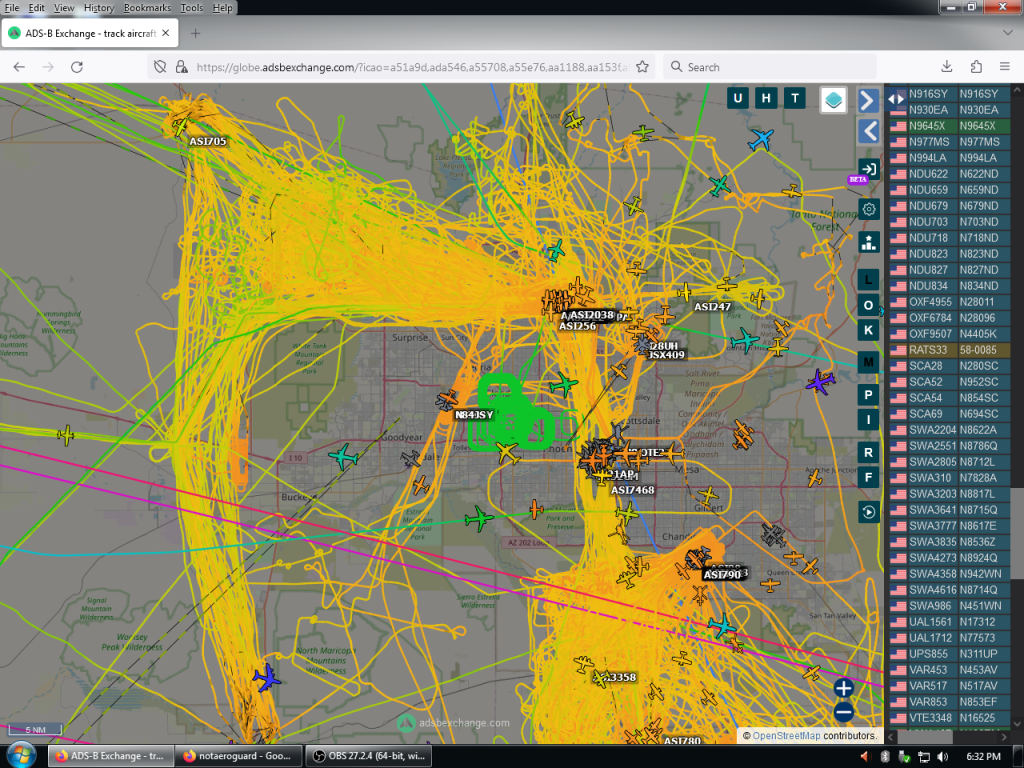Click the ASI705 aircraft label on map
The height and width of the screenshot is (768, 1024).
click(208, 141)
